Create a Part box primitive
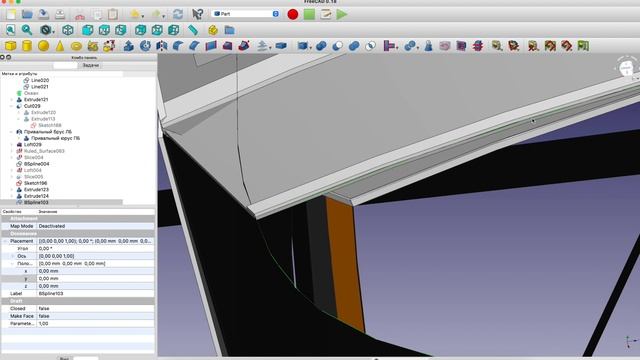Viewport: 640px width, 360px height. click(x=11, y=46)
